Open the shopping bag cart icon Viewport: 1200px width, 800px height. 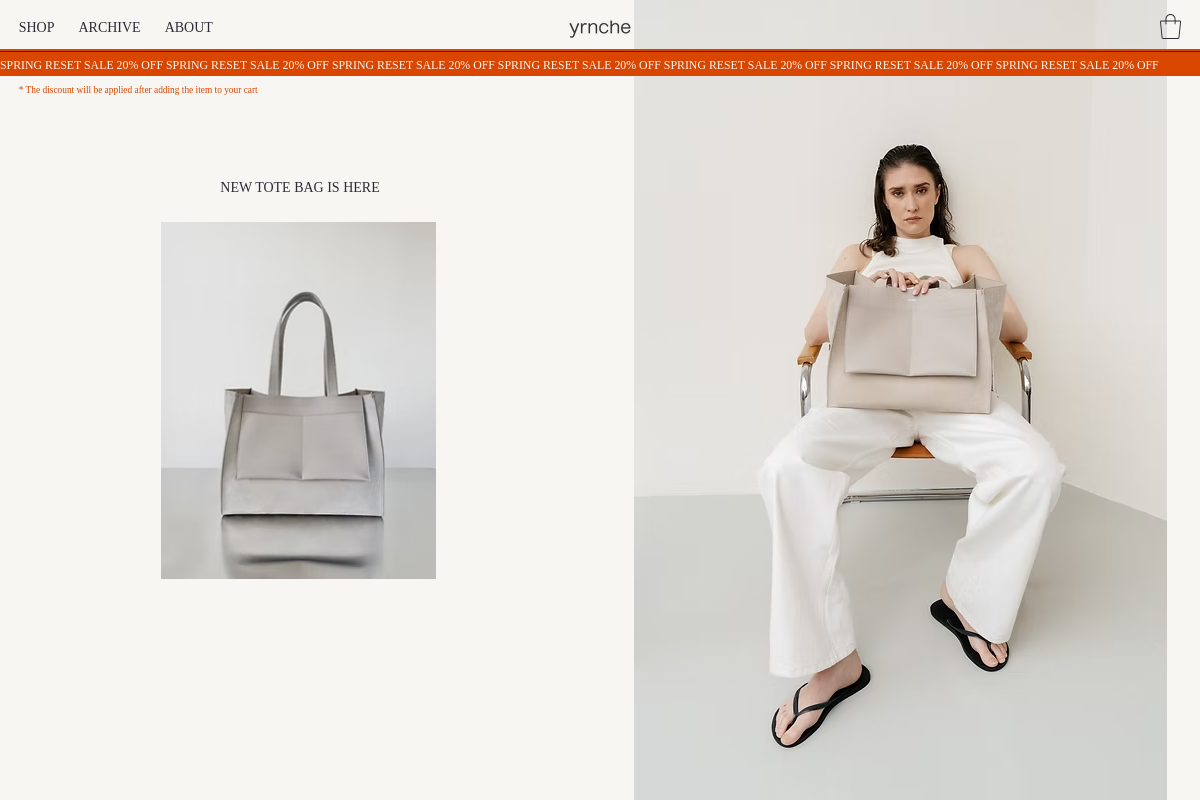(1170, 27)
